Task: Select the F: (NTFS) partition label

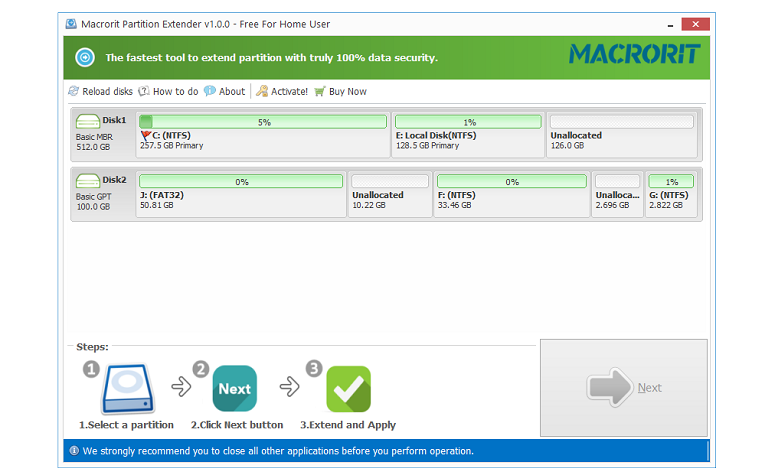Action: coord(456,195)
